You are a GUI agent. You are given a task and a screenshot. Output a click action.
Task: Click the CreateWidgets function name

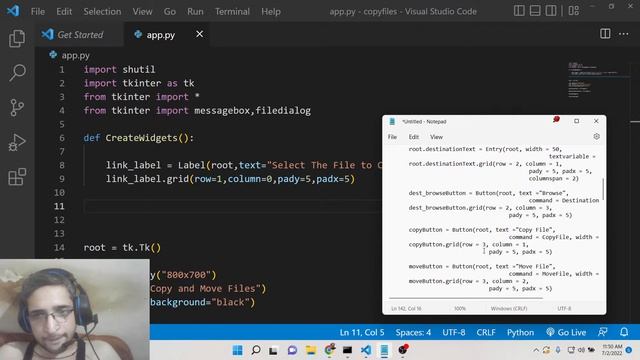[x=142, y=138]
